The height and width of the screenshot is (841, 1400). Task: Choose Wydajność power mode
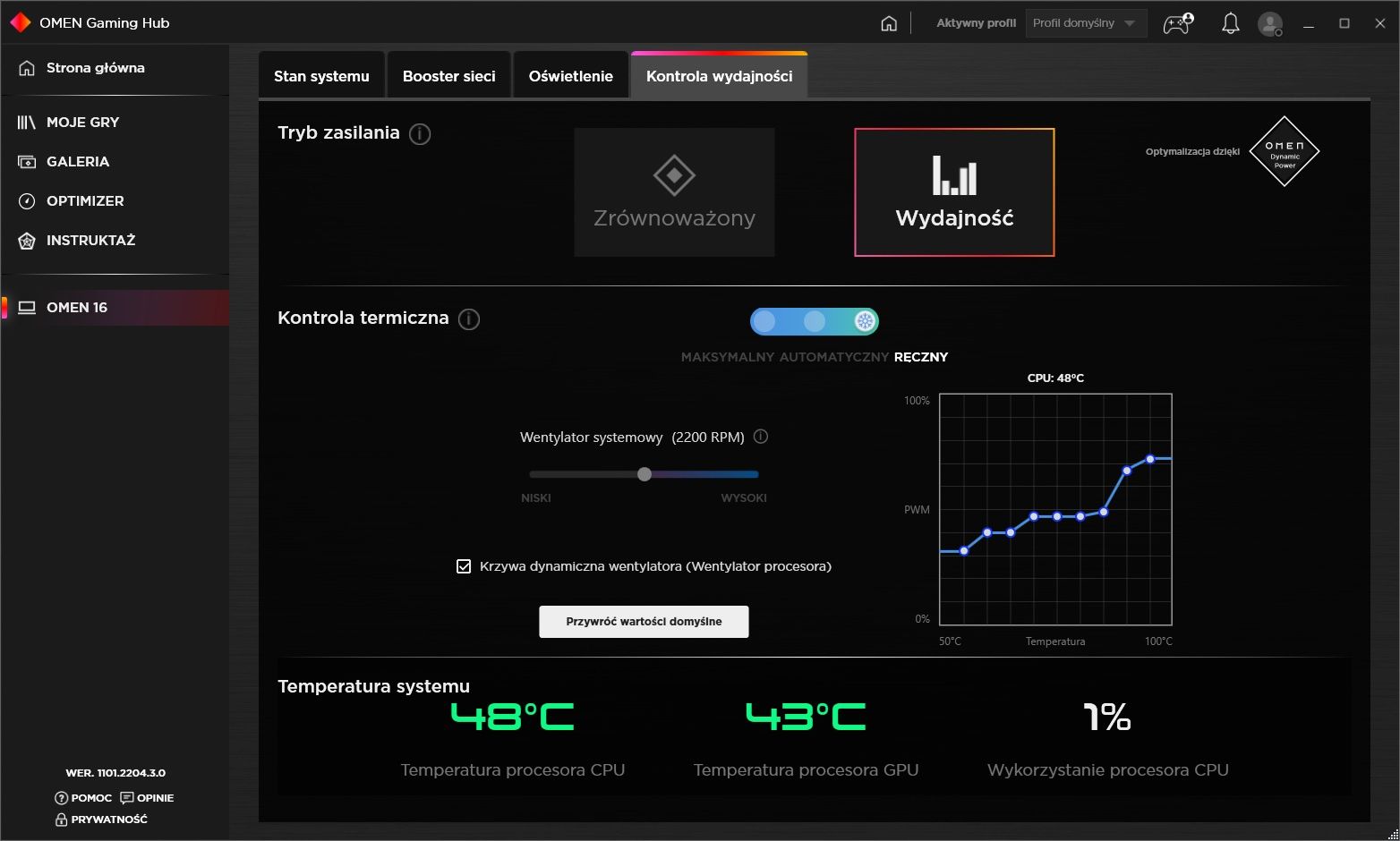[954, 192]
